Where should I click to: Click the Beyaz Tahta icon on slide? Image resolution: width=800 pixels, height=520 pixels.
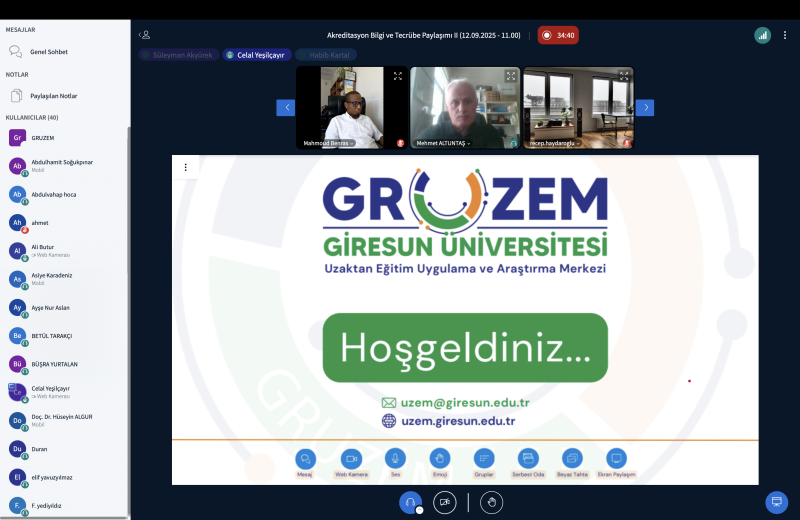pyautogui.click(x=572, y=459)
